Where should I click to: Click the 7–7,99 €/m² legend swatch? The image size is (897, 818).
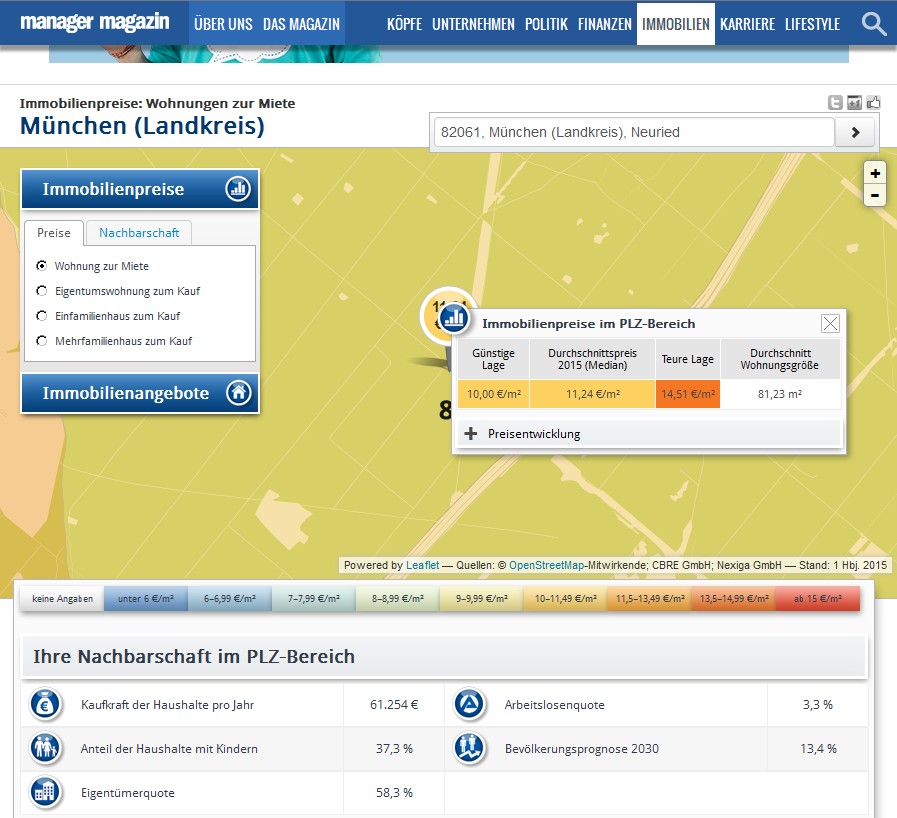pos(314,598)
